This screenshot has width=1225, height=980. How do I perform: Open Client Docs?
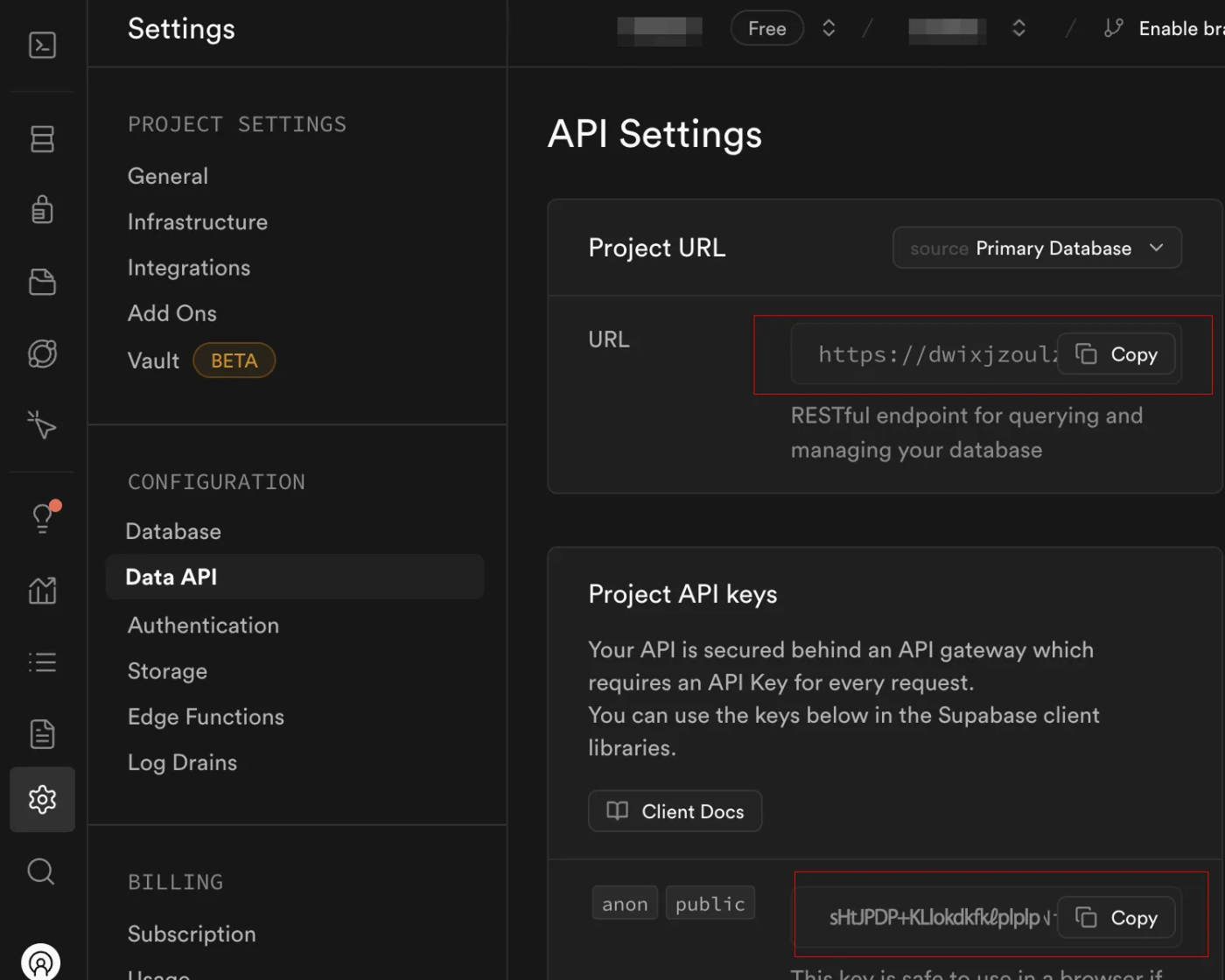[x=675, y=811]
